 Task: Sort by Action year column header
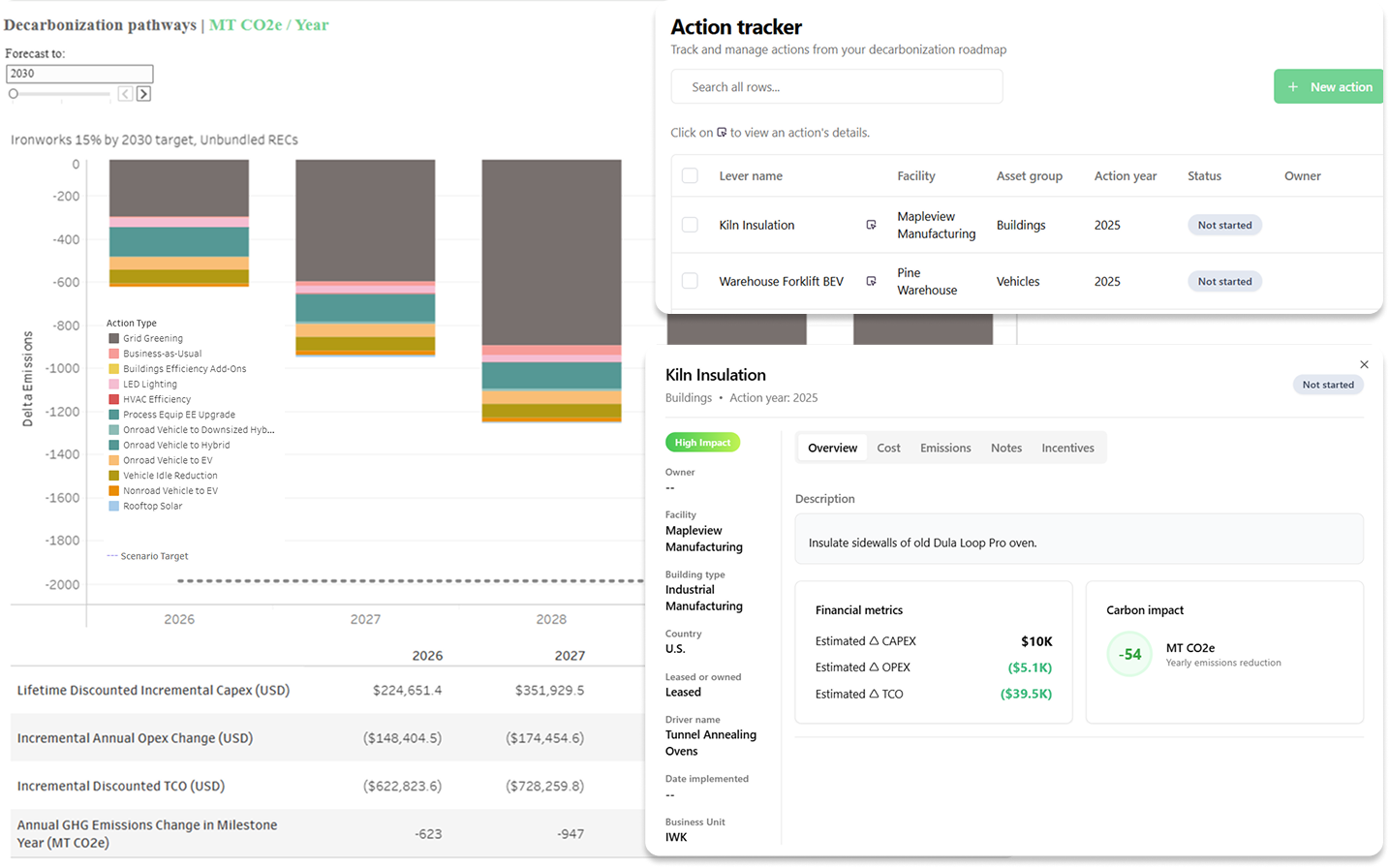point(1126,176)
